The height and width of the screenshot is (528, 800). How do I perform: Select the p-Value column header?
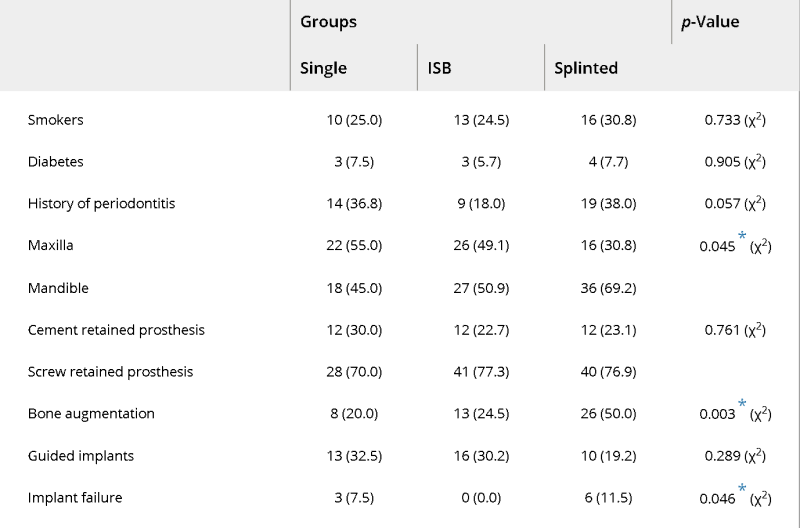(x=710, y=22)
